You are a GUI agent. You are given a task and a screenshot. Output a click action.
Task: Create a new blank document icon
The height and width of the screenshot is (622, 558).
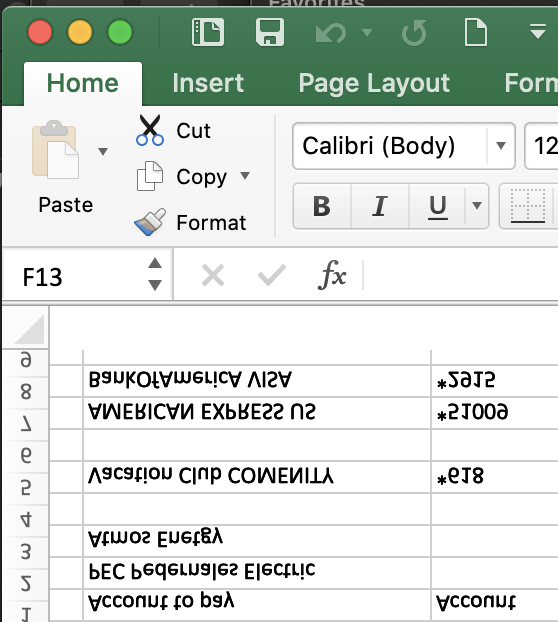476,32
